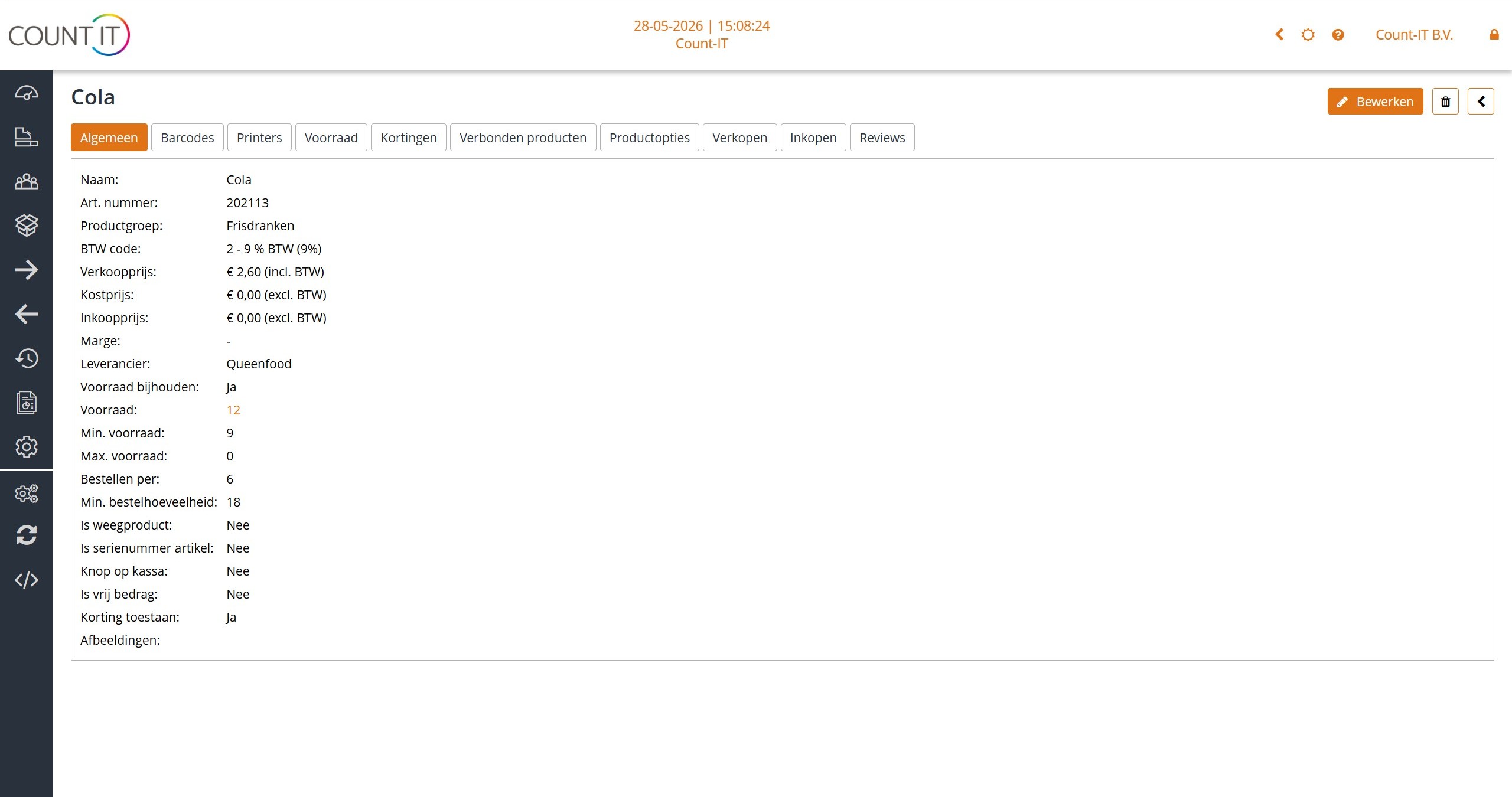Open the products box icon in sidebar
This screenshot has height=797, width=1512.
[27, 225]
